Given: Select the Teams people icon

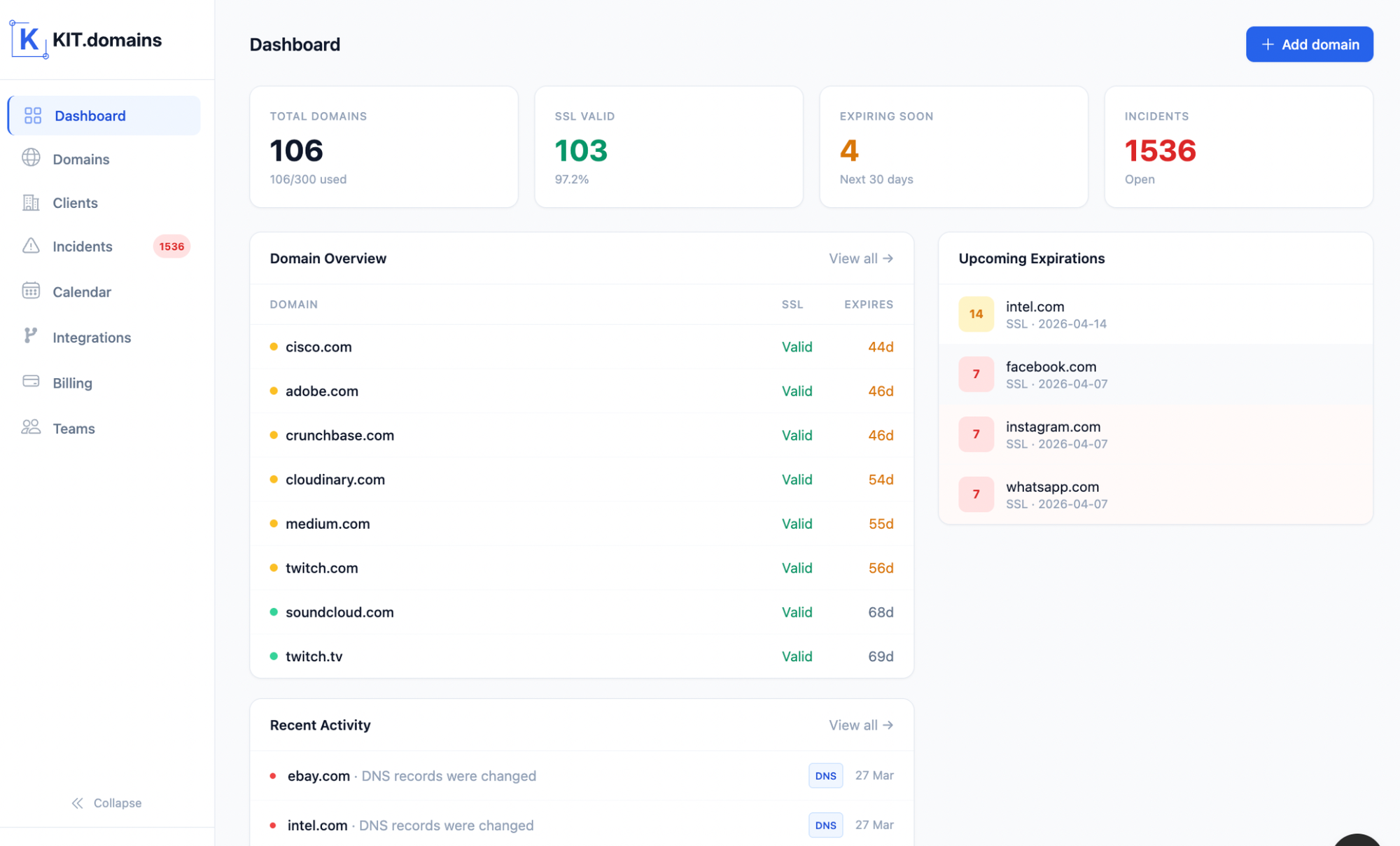Looking at the screenshot, I should tap(31, 427).
